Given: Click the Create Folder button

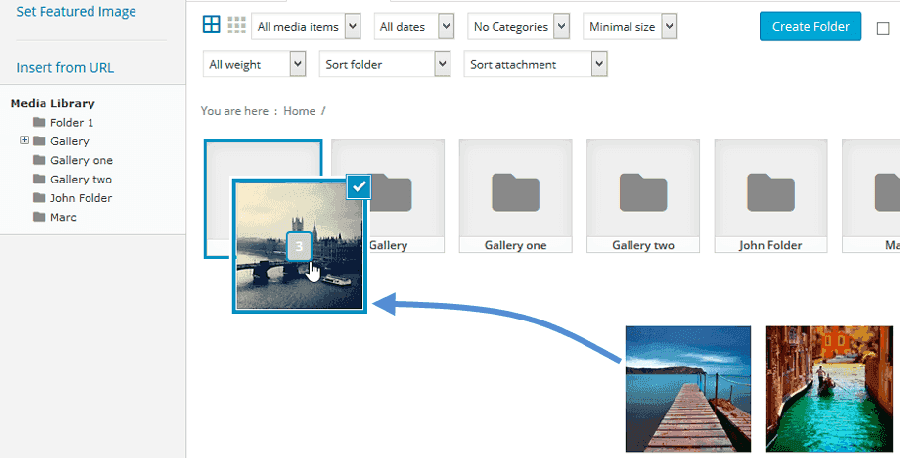Looking at the screenshot, I should [x=810, y=26].
